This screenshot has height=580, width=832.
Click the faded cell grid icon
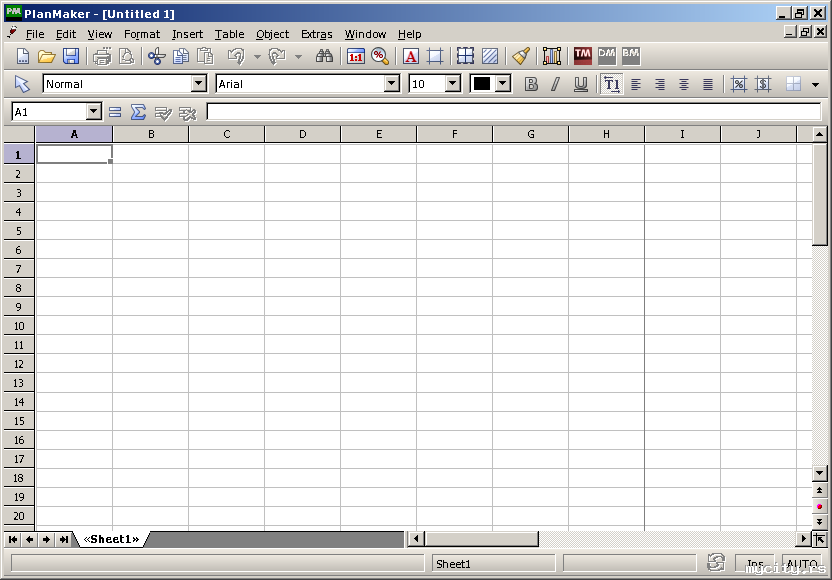[x=793, y=84]
